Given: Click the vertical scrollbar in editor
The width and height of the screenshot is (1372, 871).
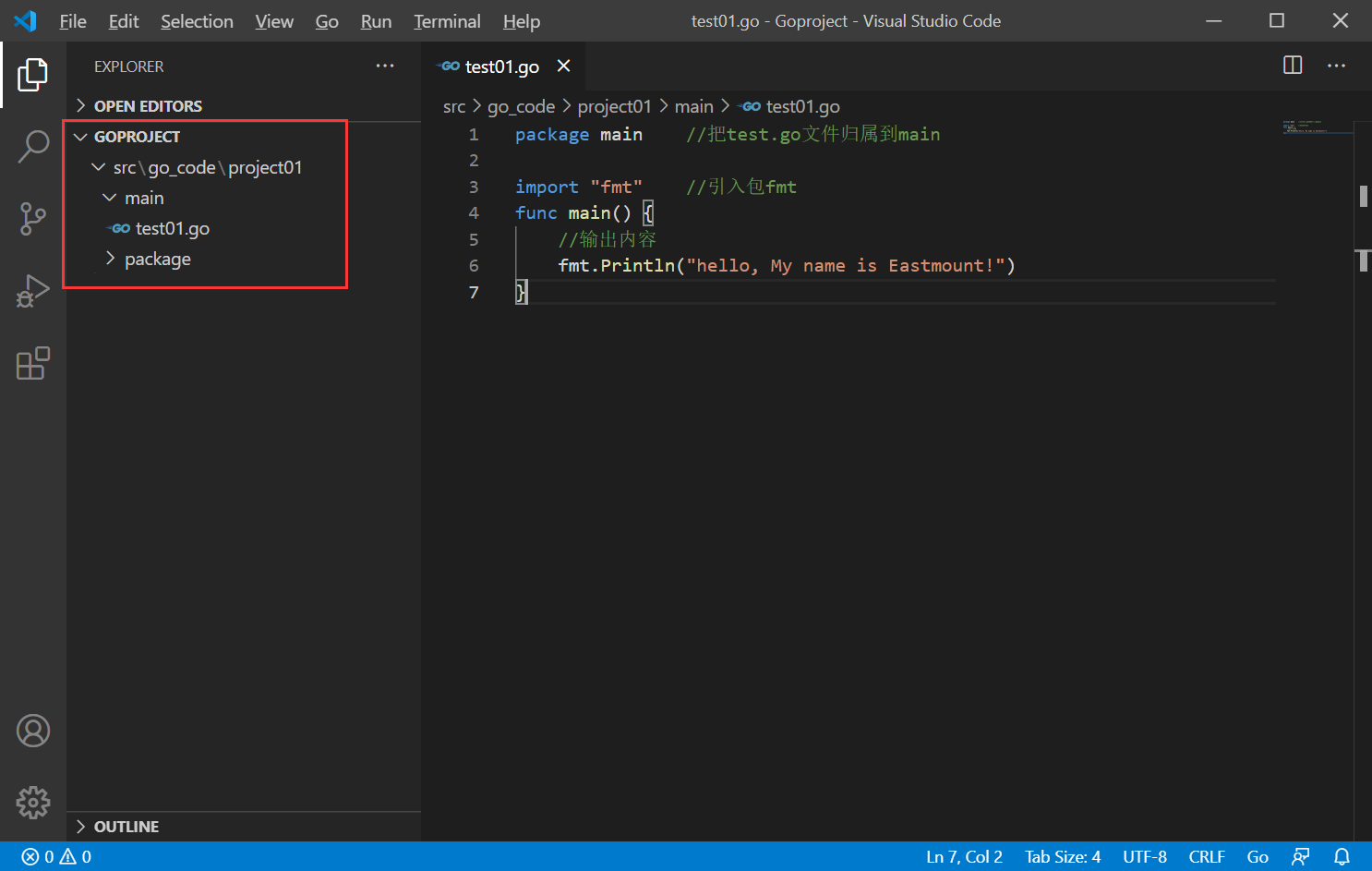Looking at the screenshot, I should pyautogui.click(x=1363, y=480).
